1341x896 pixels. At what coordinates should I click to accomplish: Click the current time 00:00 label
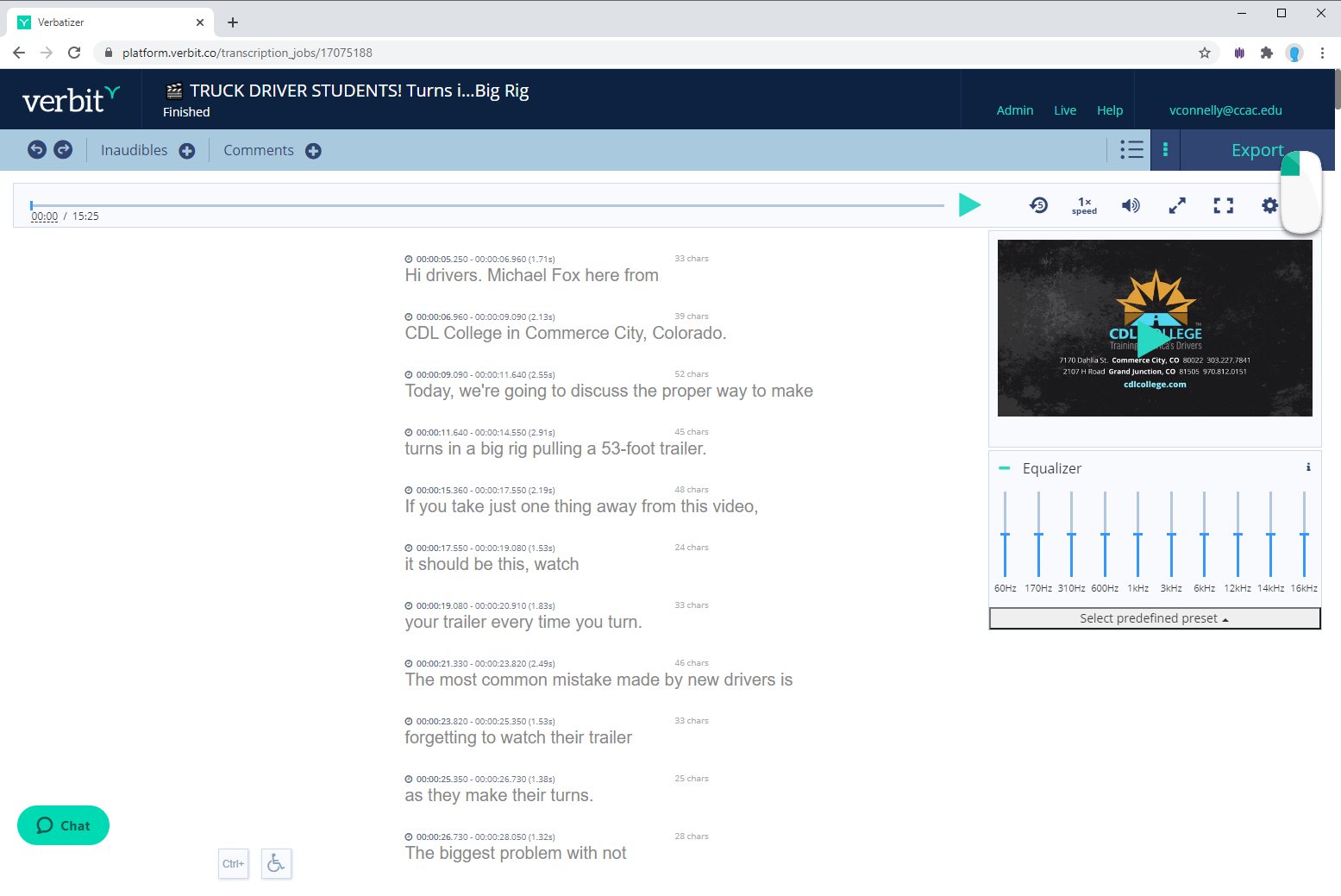(45, 216)
